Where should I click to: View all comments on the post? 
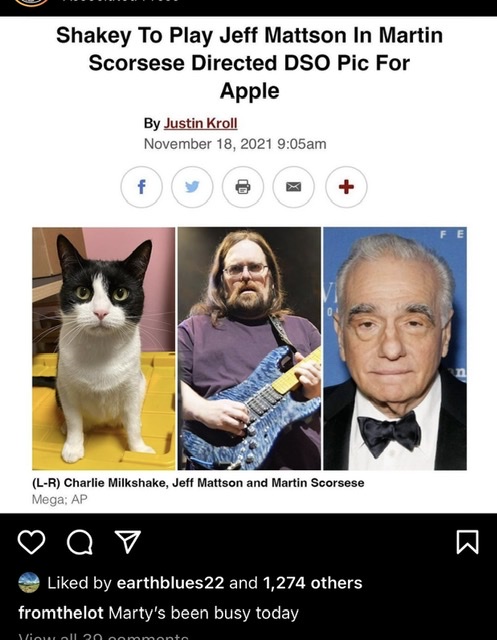coord(104,636)
